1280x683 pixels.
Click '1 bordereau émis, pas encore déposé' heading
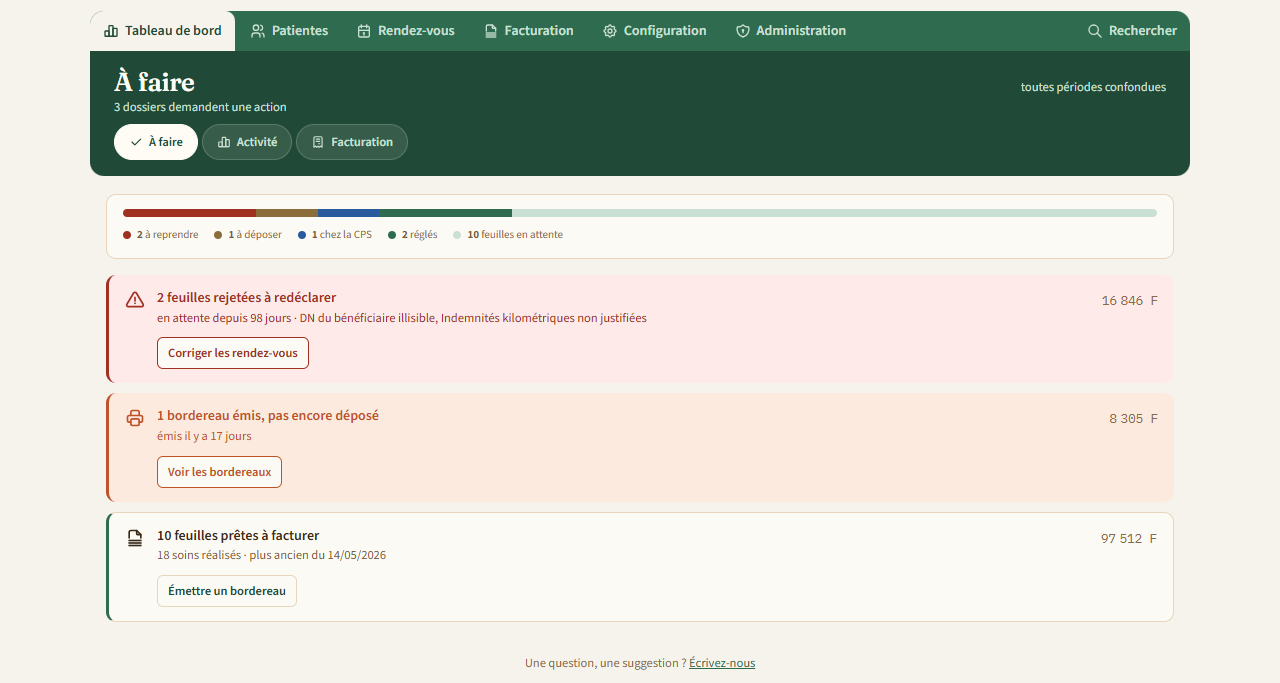point(268,416)
